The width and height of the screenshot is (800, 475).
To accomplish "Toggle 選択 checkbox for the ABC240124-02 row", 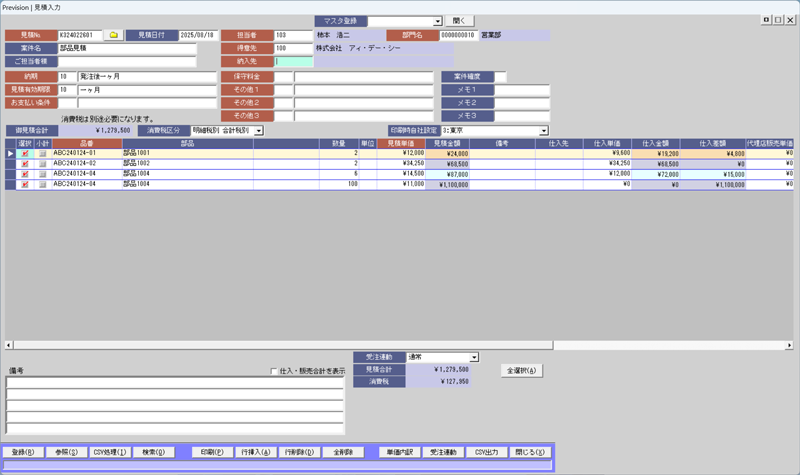I will click(25, 163).
